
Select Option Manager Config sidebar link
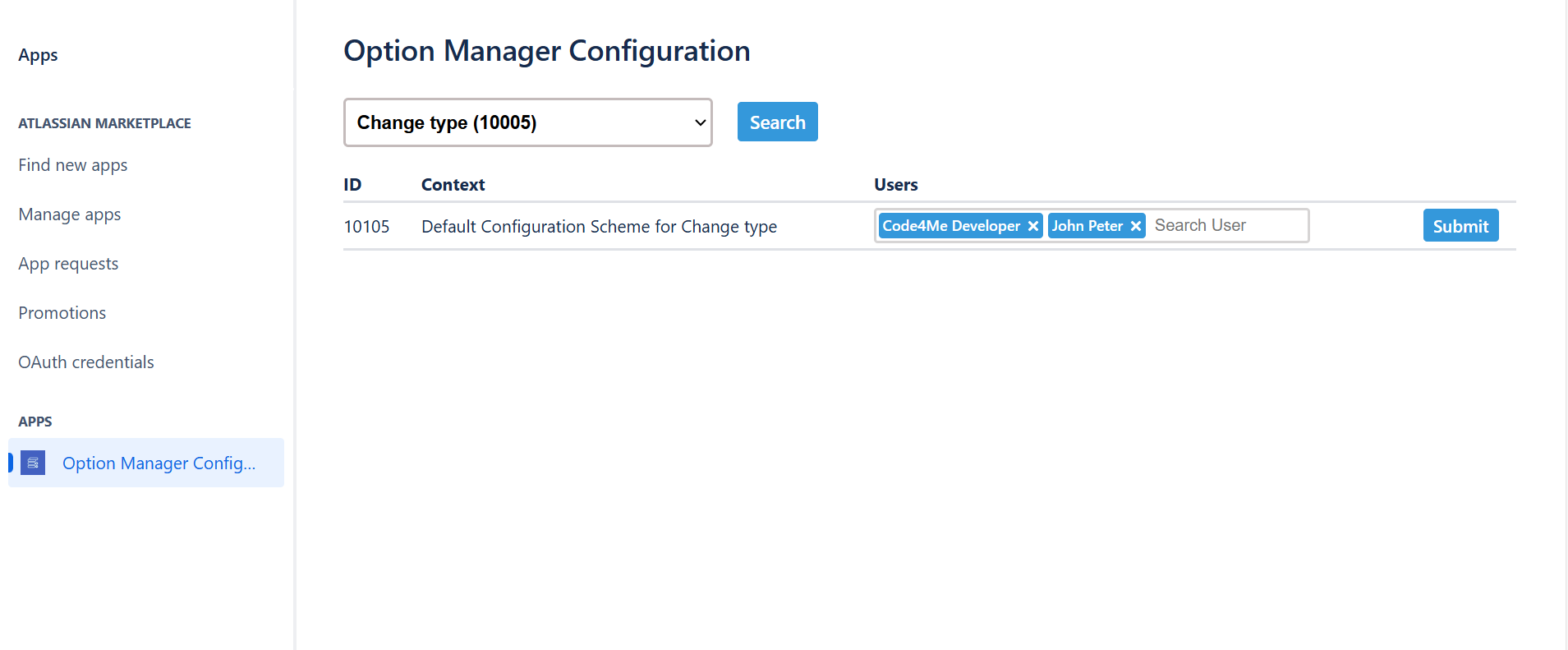159,463
